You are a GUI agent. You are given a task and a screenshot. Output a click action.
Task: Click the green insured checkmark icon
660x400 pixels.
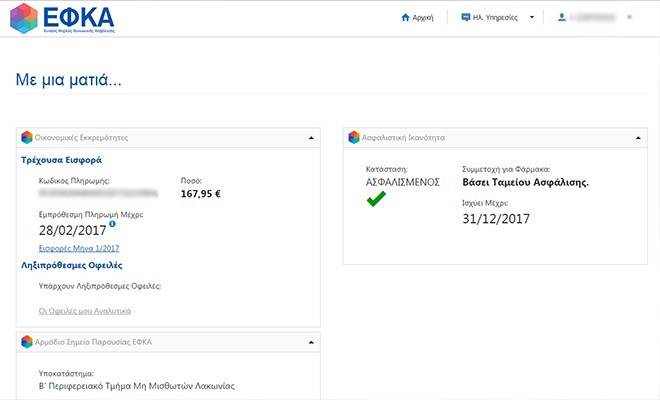[376, 199]
